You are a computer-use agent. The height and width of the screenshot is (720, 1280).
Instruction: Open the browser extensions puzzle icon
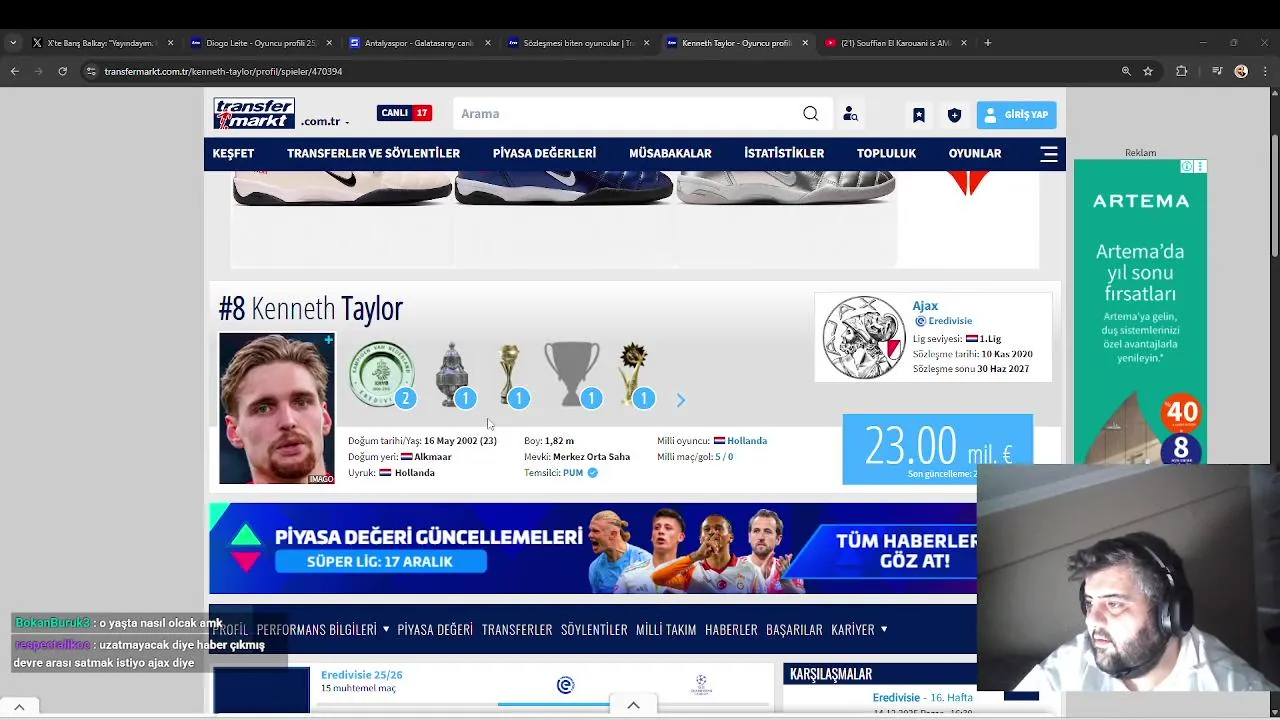[x=1181, y=71]
